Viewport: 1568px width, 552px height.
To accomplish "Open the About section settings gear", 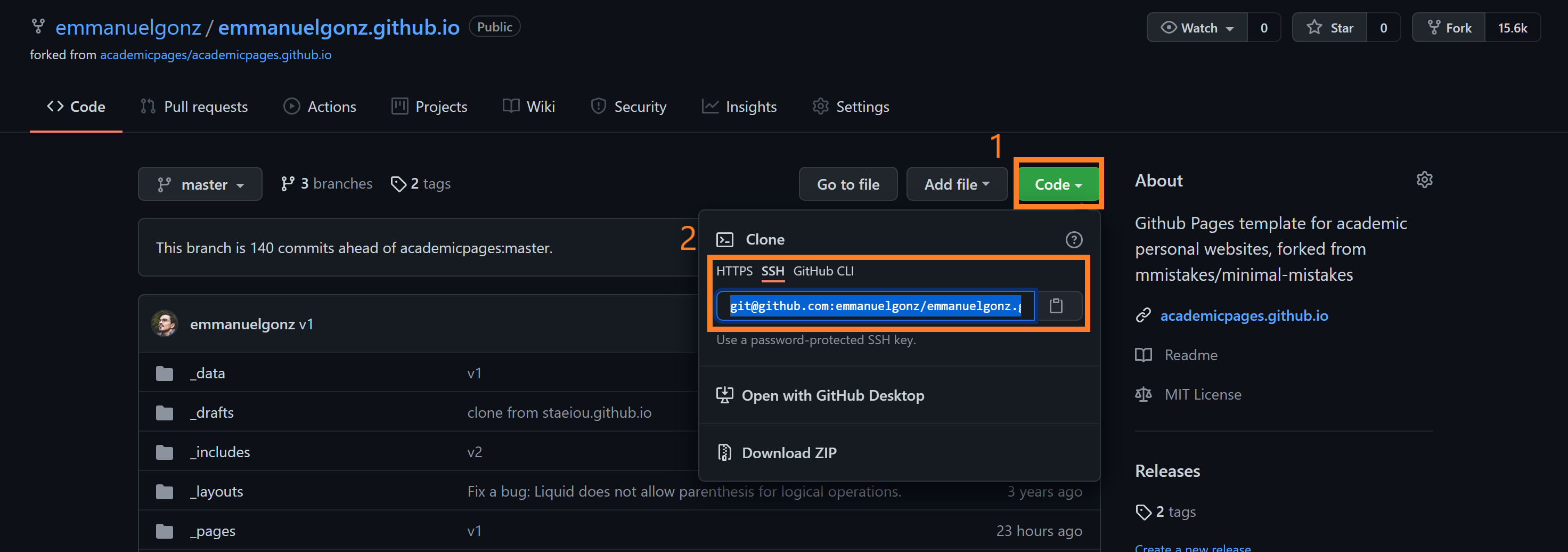I will 1424,180.
